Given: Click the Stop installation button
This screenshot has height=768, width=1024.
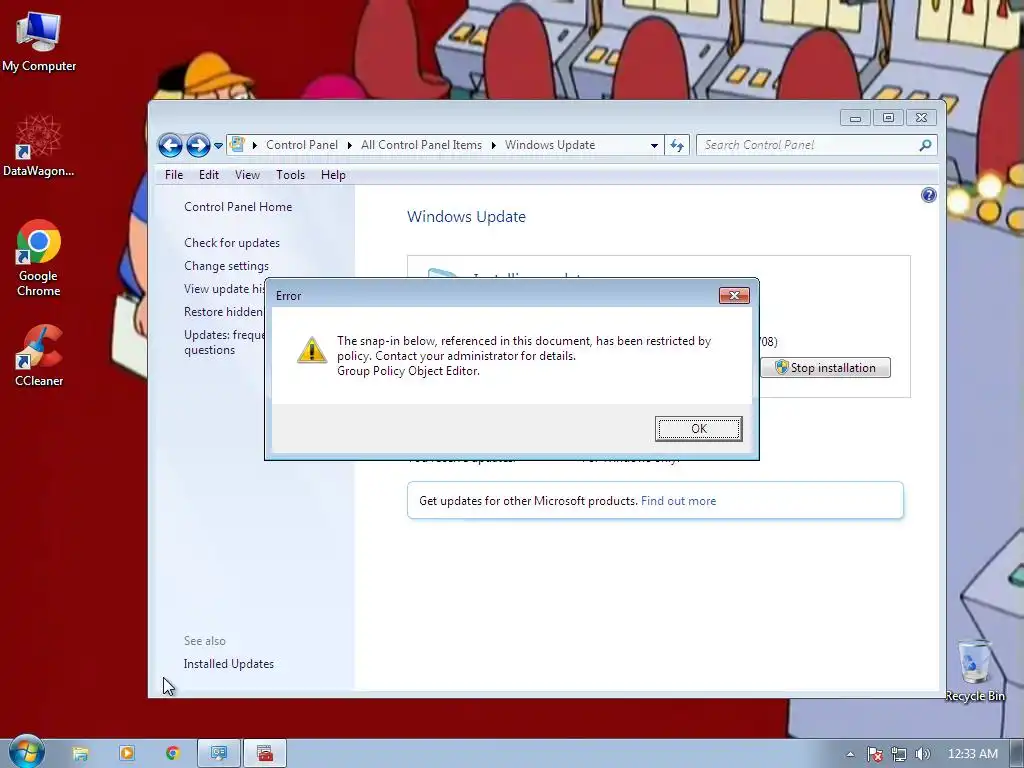Looking at the screenshot, I should click(825, 368).
